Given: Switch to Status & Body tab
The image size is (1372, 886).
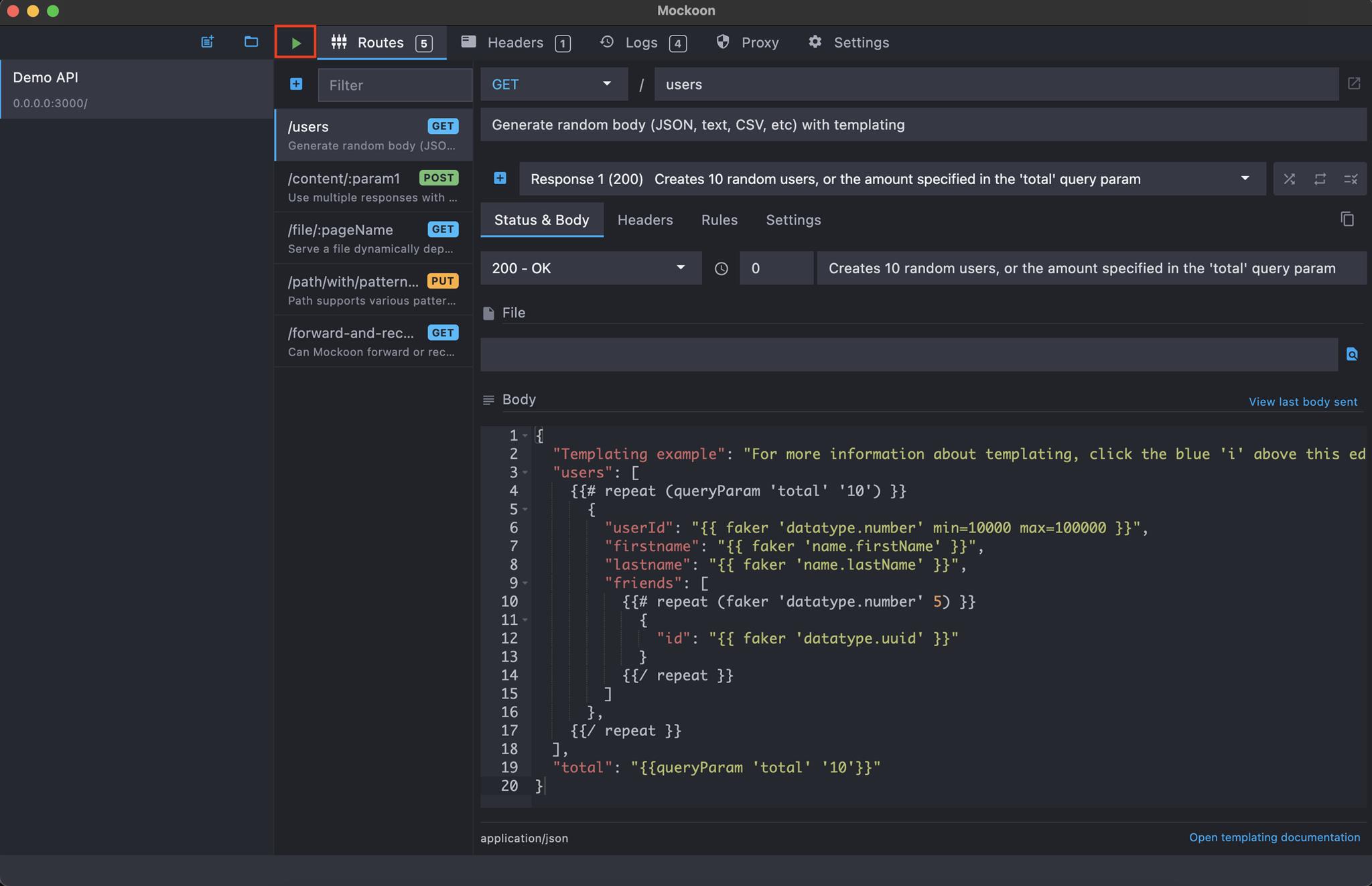Looking at the screenshot, I should (x=541, y=220).
